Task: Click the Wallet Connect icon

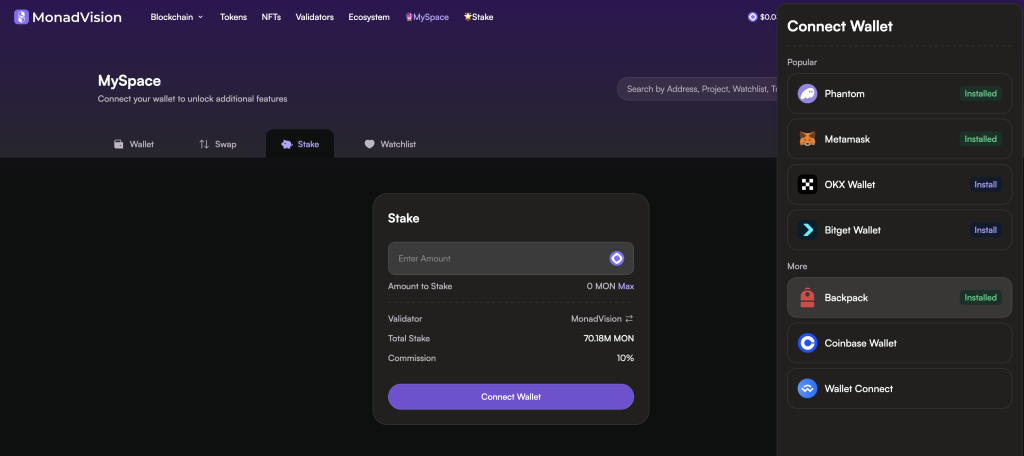Action: click(807, 389)
